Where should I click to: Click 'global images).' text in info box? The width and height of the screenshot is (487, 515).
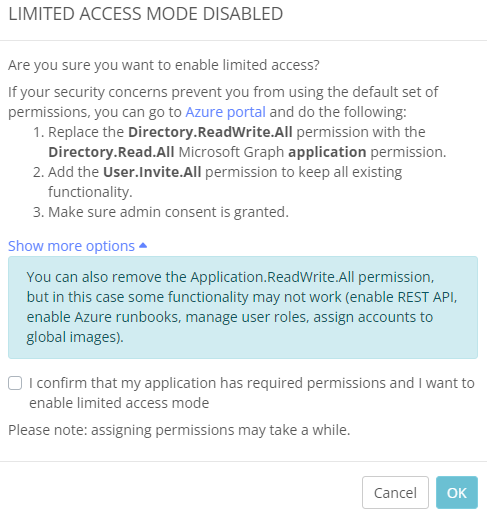[x=75, y=337]
